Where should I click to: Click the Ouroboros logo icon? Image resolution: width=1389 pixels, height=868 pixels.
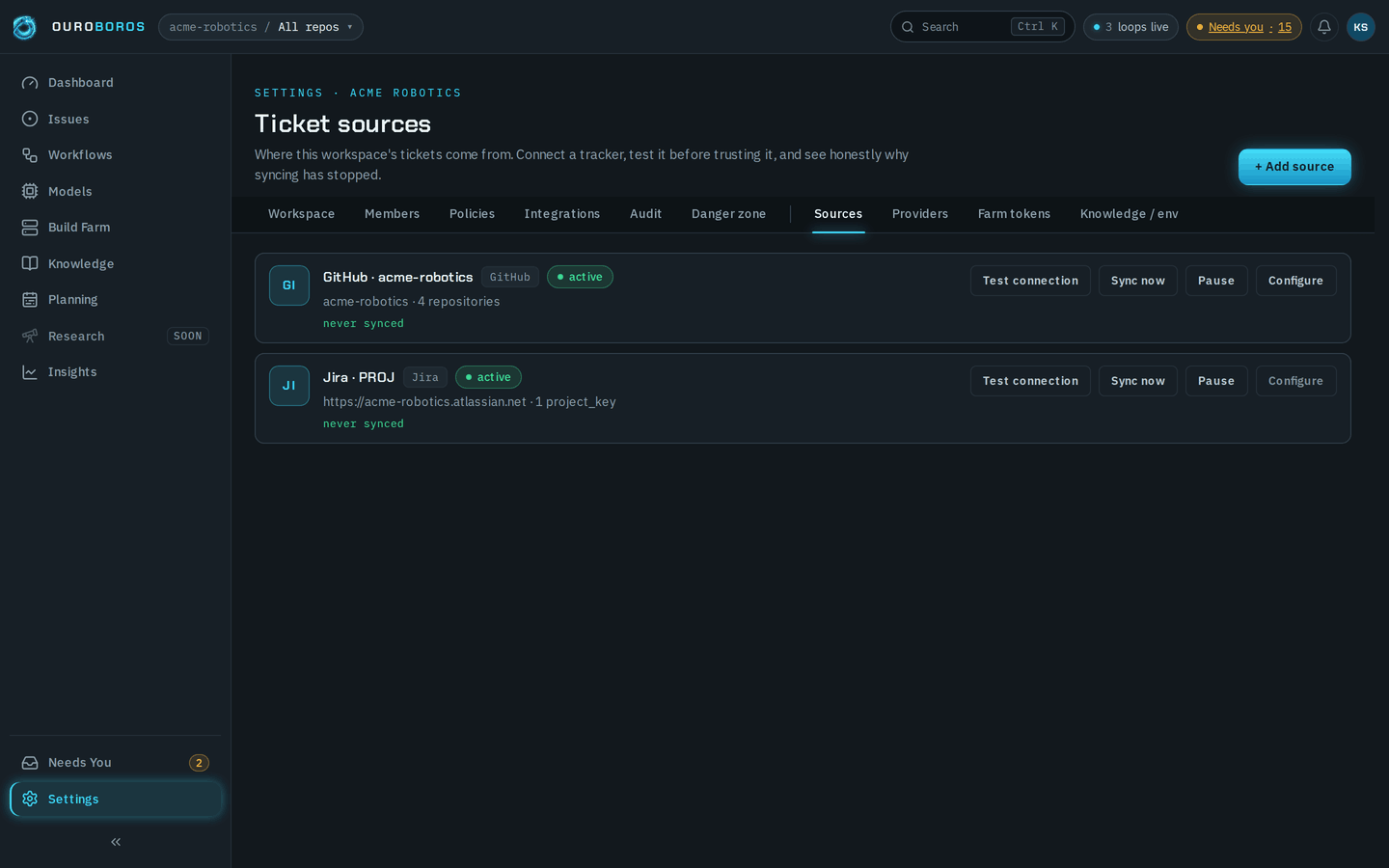24,27
